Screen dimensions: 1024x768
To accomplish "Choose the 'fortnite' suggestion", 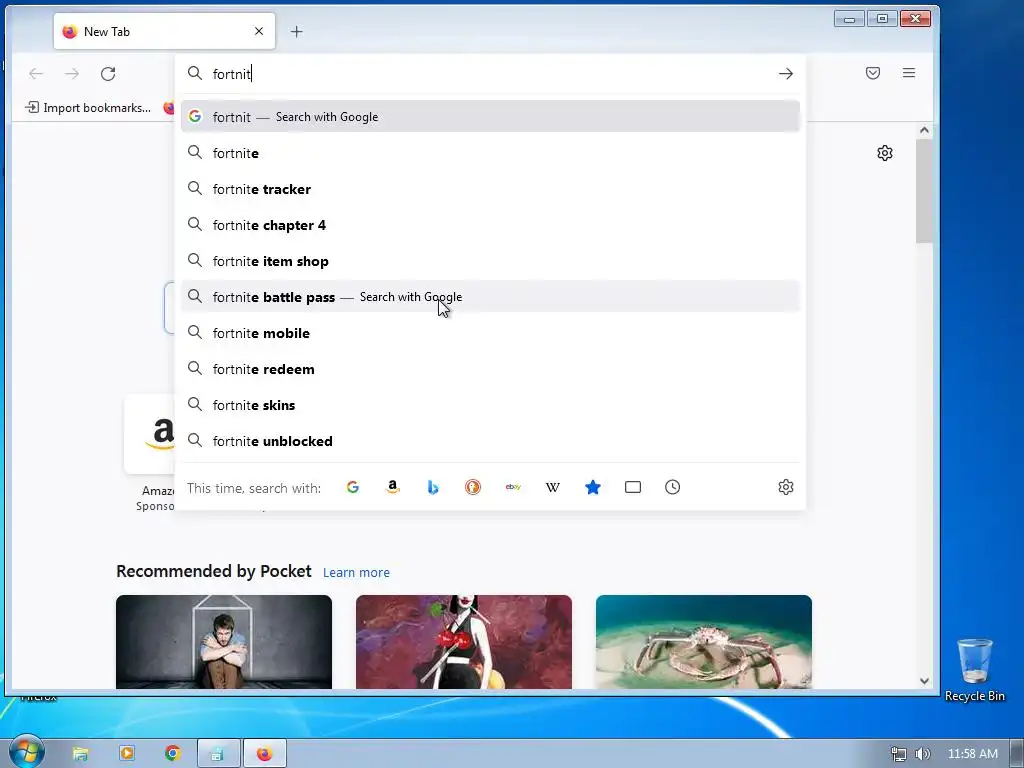I will coord(490,153).
